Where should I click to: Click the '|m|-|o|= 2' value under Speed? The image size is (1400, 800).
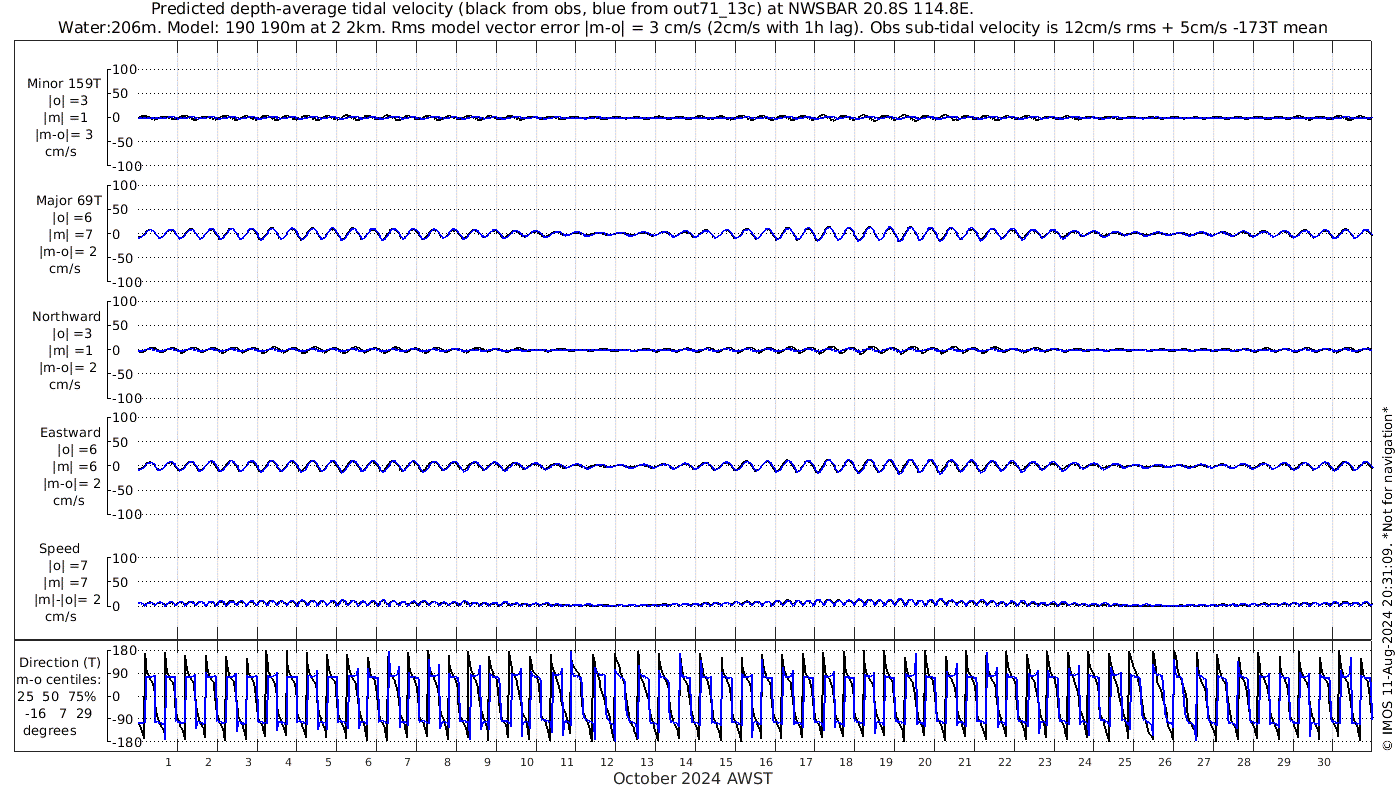[x=67, y=600]
